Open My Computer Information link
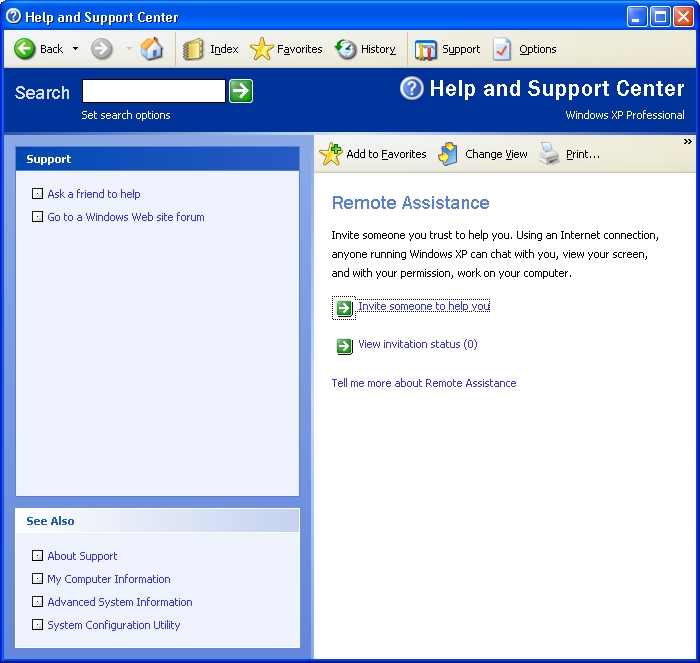700x663 pixels. (109, 579)
